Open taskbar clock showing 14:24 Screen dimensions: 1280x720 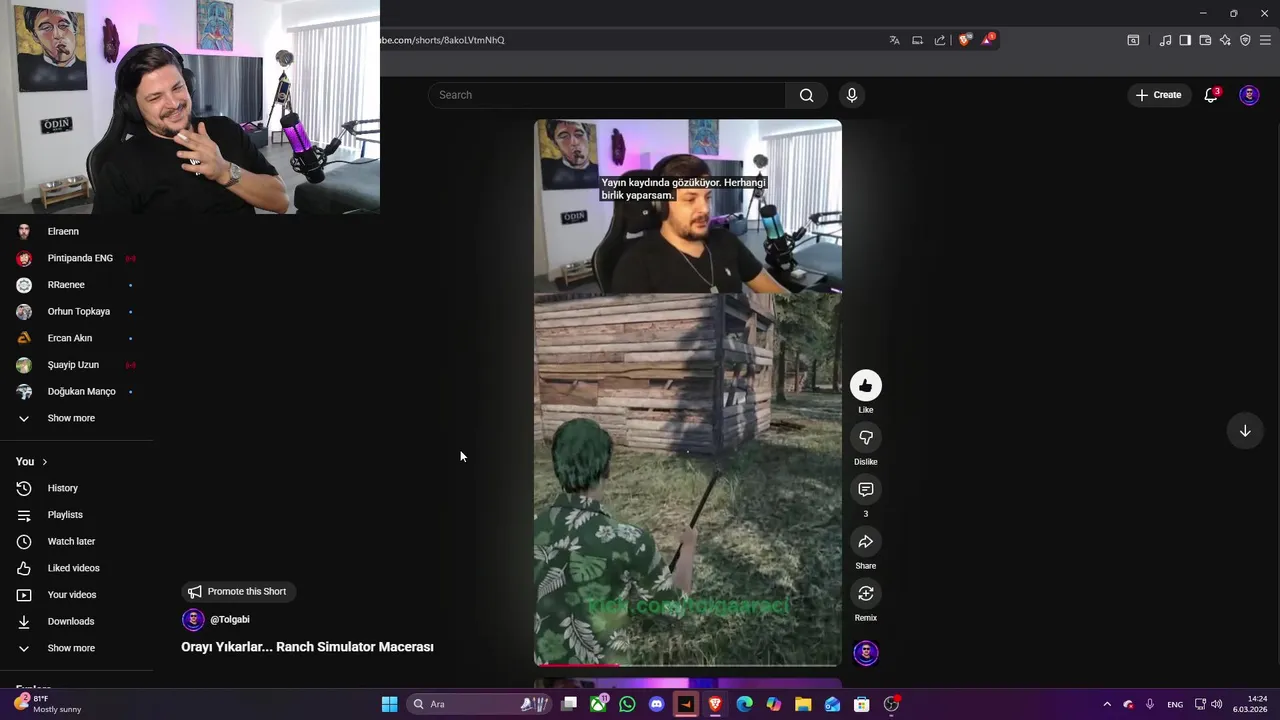(1252, 704)
